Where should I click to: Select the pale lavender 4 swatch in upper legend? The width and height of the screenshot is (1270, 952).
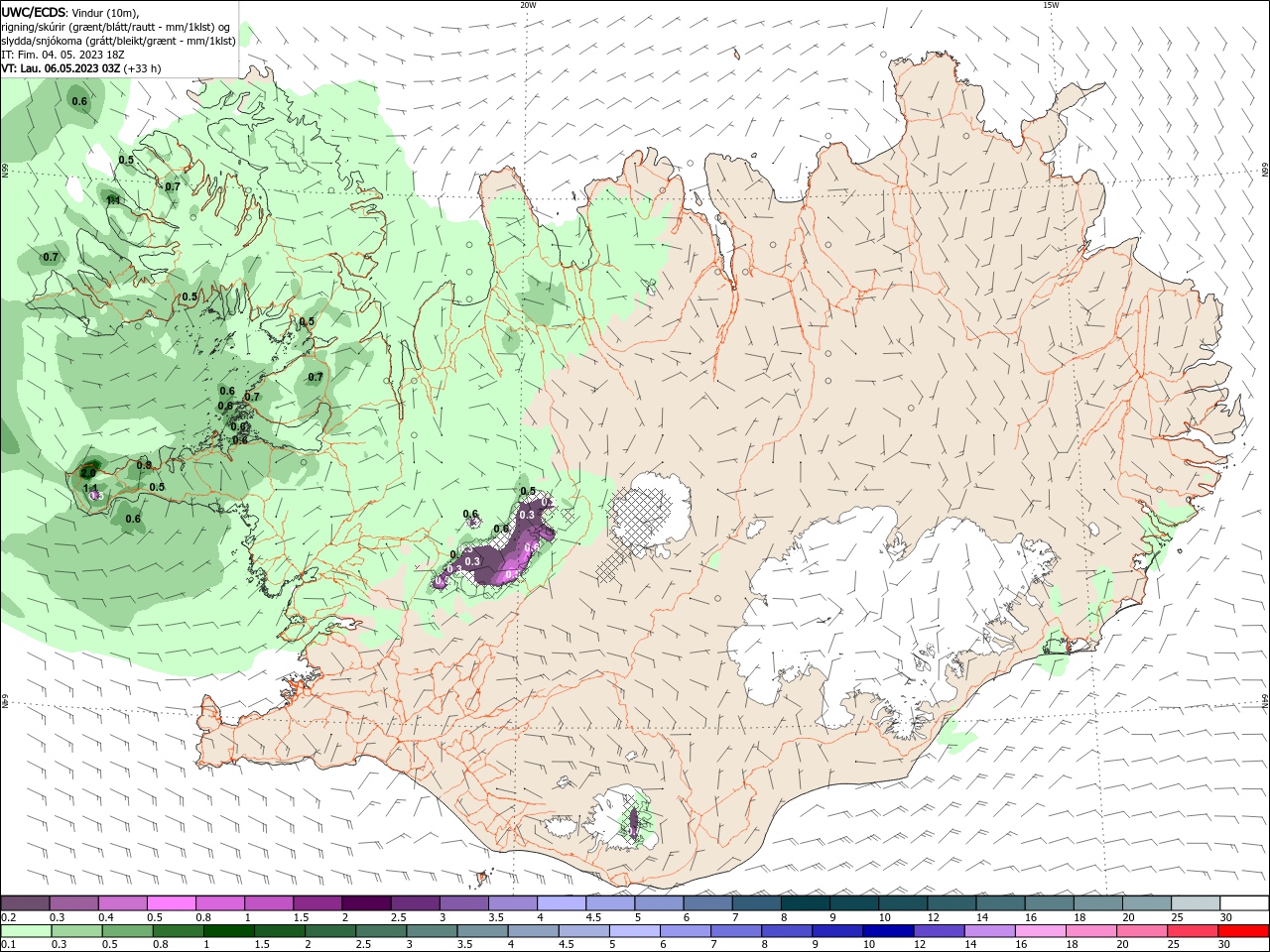562,902
